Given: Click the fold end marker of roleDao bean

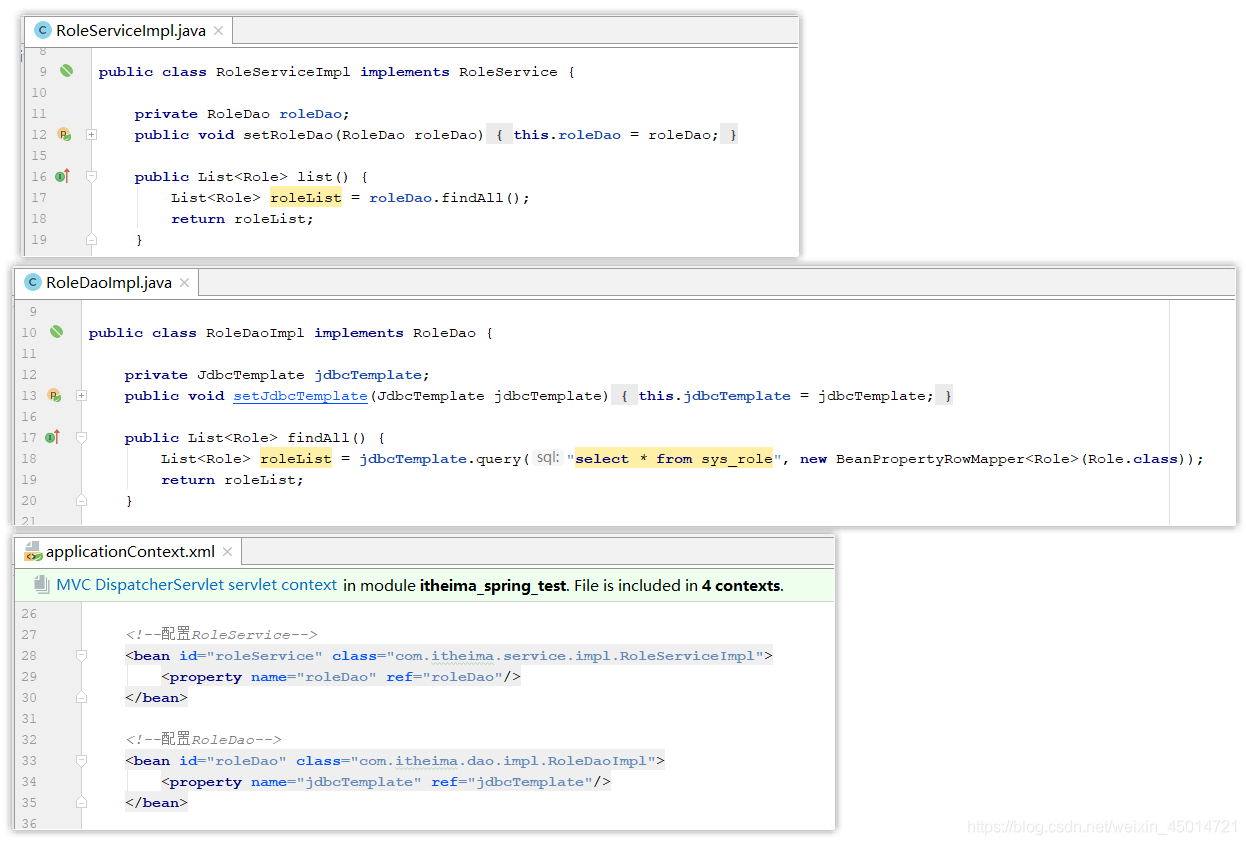Looking at the screenshot, I should coord(81,802).
